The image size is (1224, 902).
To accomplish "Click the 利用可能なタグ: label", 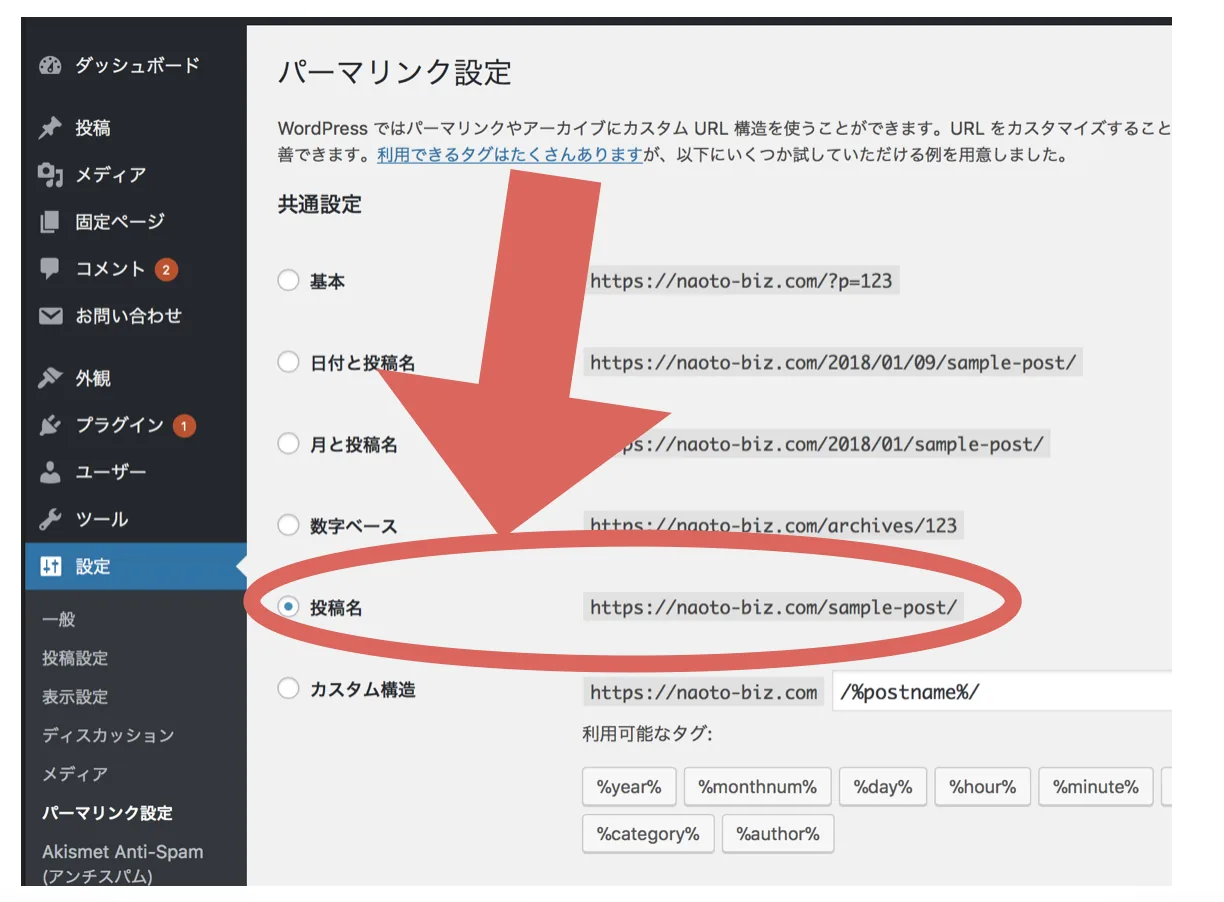I will pos(648,735).
